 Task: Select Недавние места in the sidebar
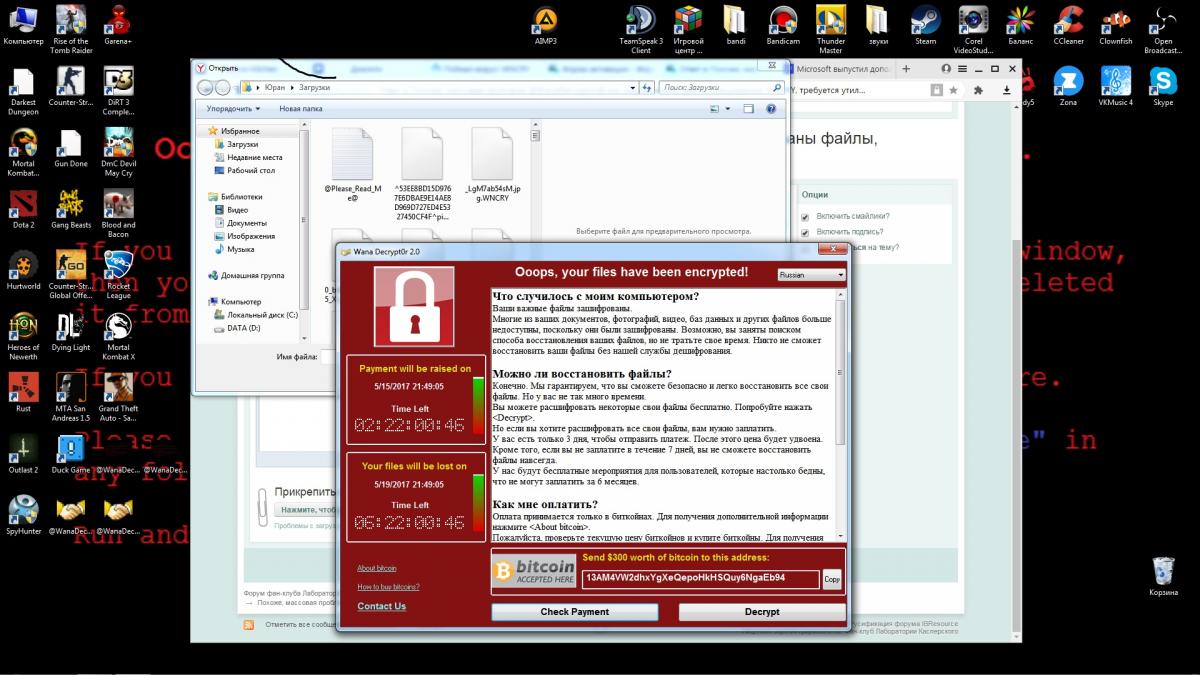[x=248, y=157]
